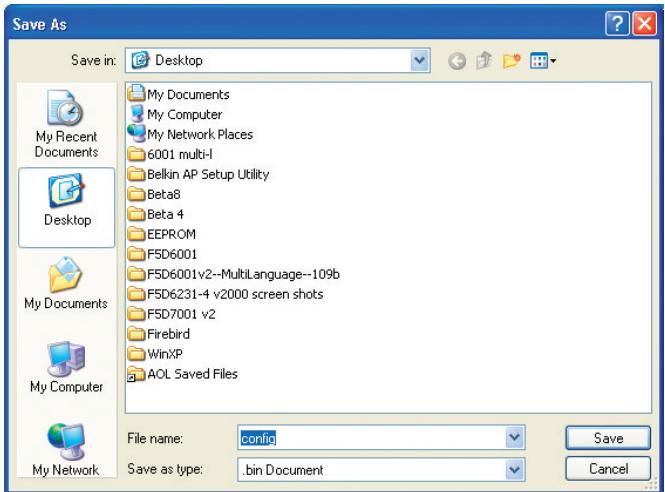
Task: Click the Help question mark button
Action: point(617,23)
